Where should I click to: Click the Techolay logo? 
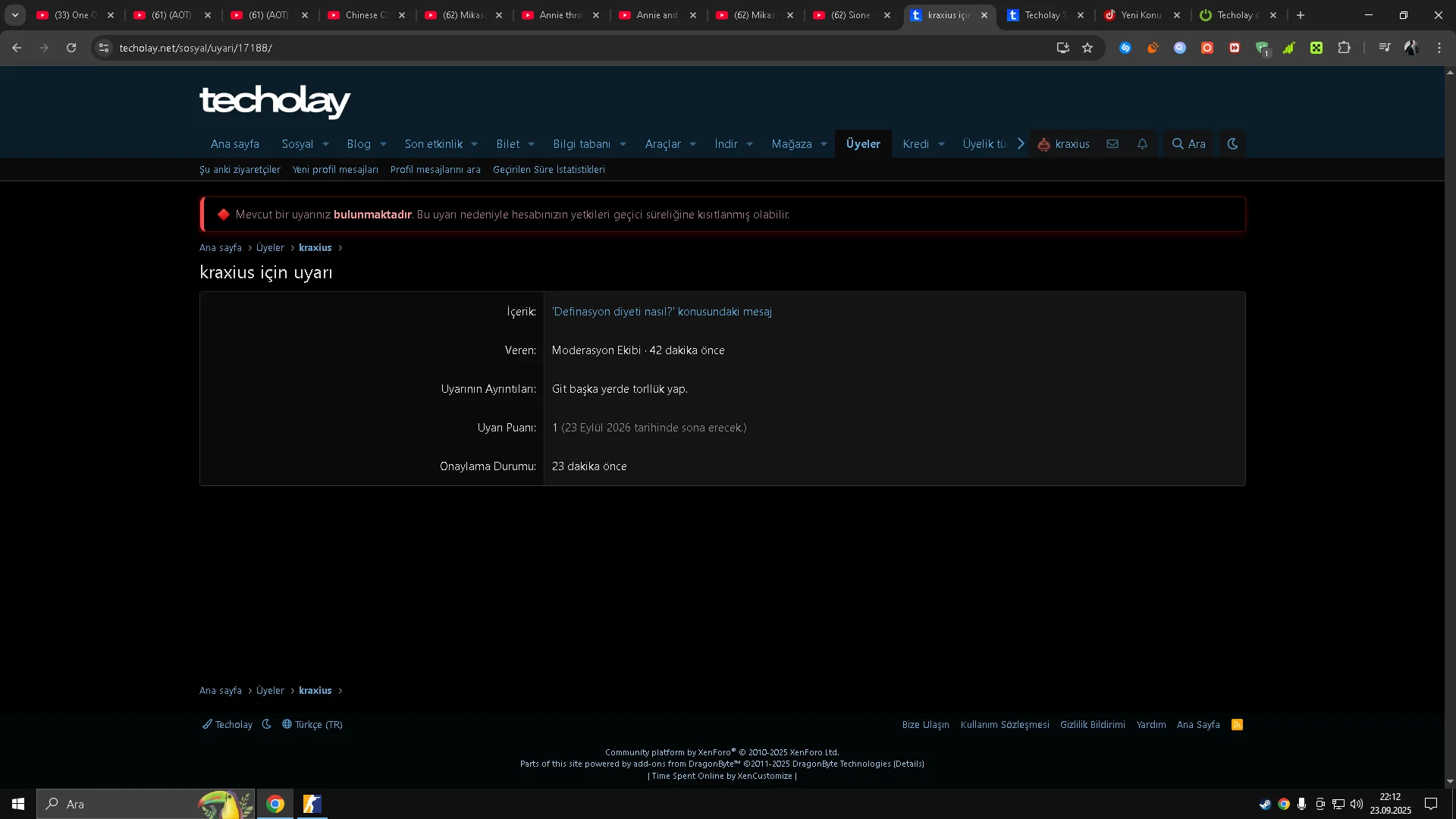coord(275,101)
